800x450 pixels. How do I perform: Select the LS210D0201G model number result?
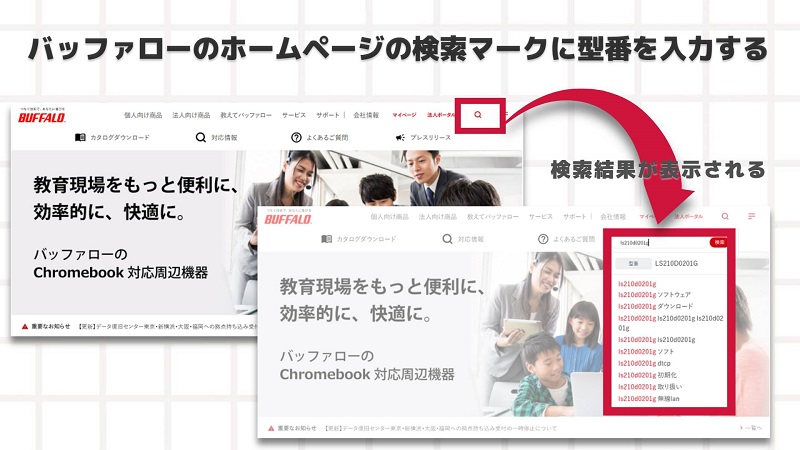click(x=676, y=264)
